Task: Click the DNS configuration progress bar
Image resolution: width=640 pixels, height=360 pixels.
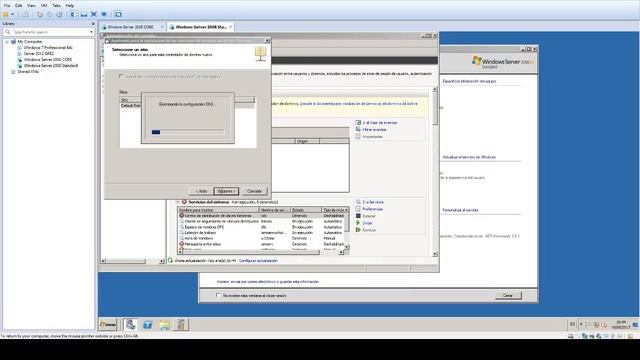Action: tap(188, 132)
